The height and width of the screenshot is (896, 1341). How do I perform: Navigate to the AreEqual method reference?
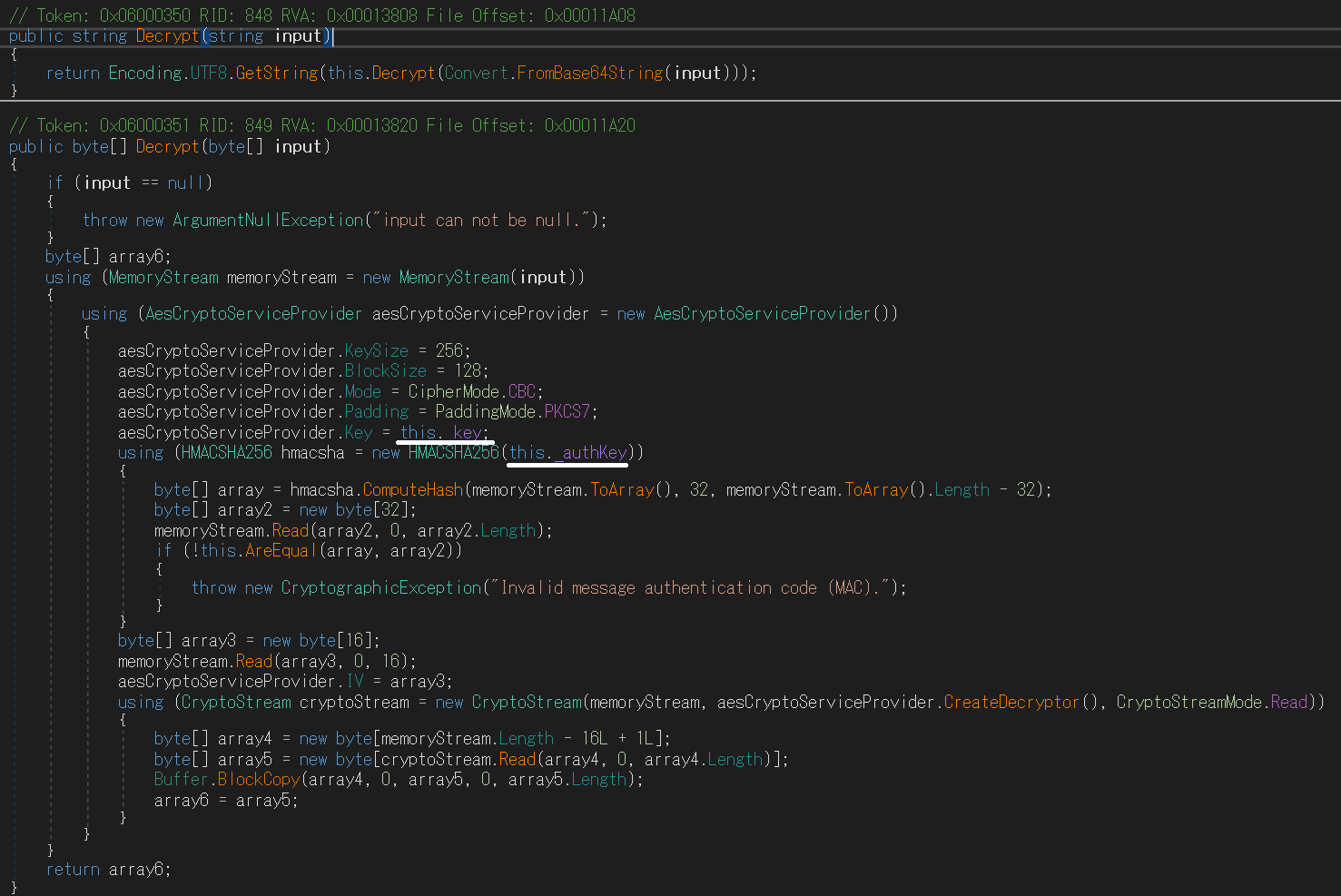(x=280, y=550)
